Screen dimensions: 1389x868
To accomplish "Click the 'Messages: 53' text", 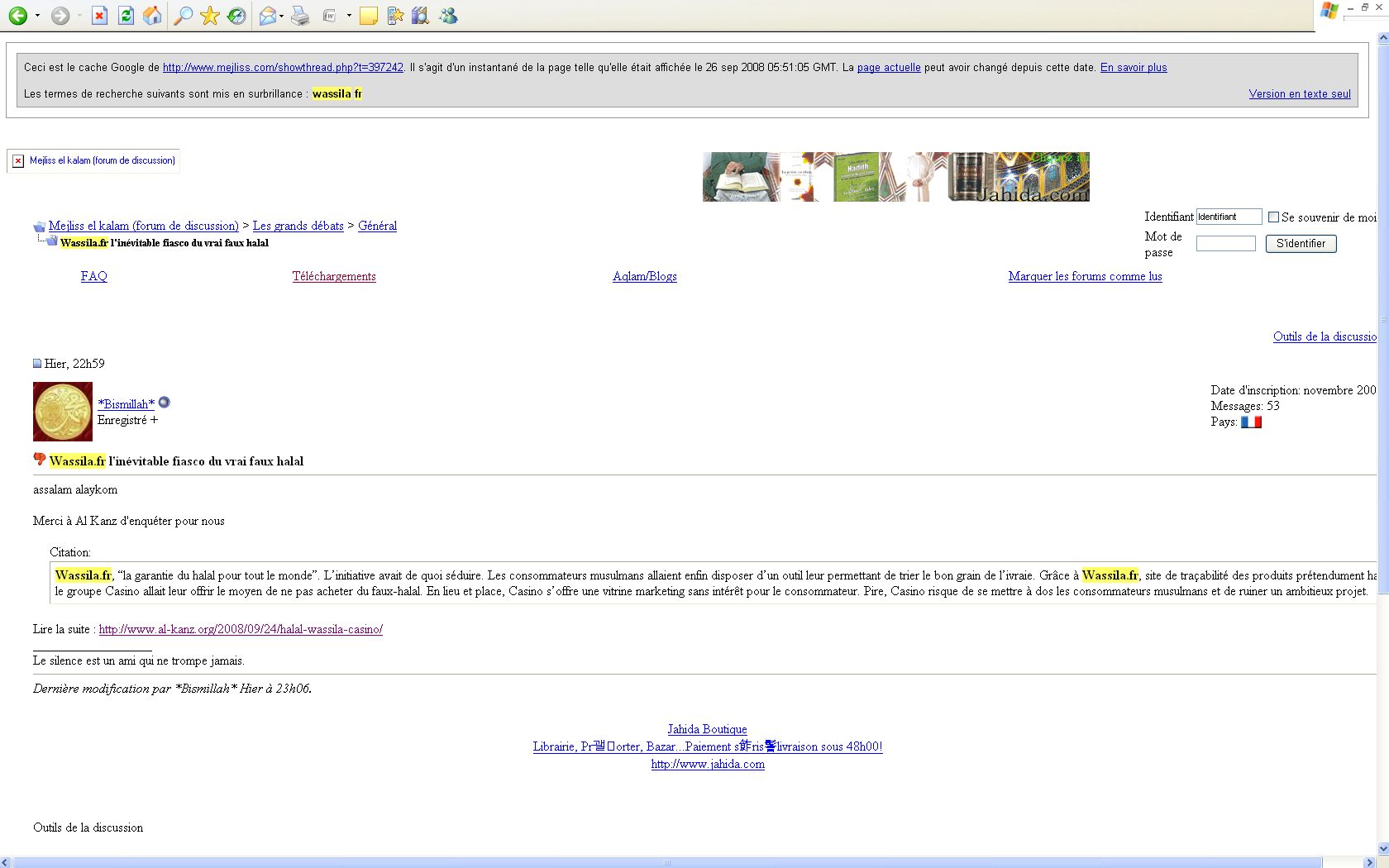I will pos(1245,406).
